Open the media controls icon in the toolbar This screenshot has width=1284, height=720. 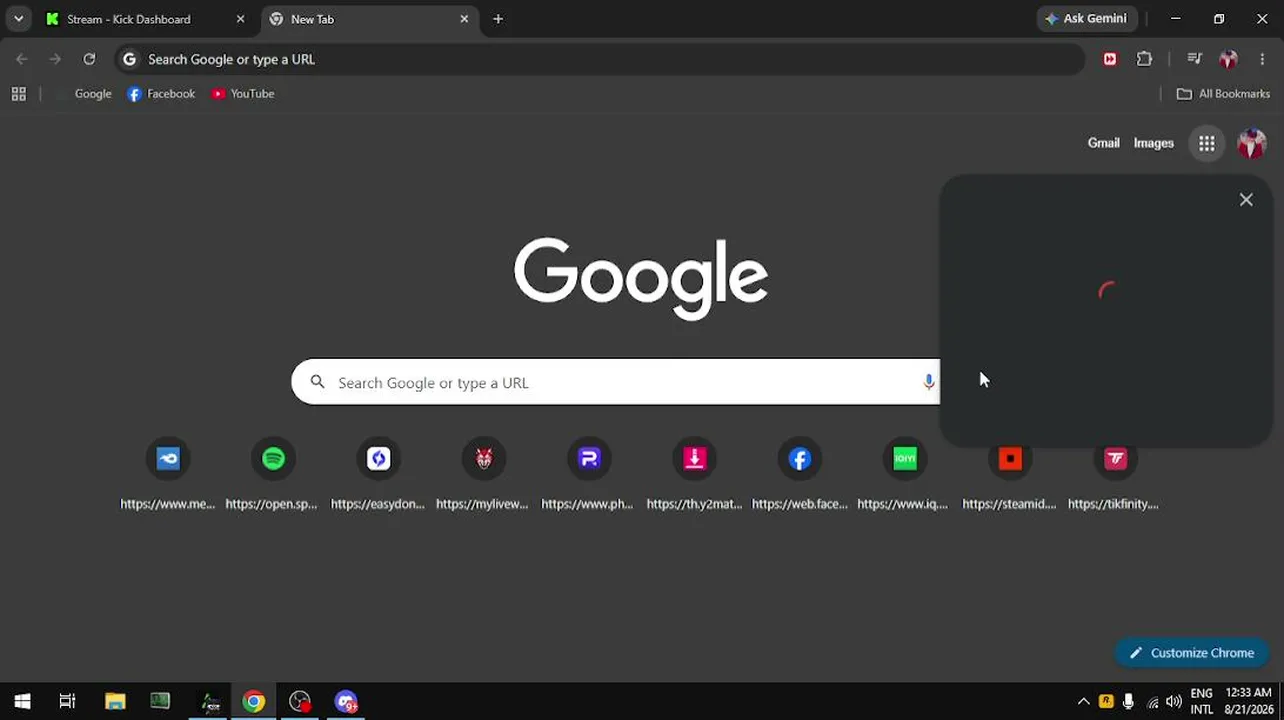click(x=1194, y=59)
